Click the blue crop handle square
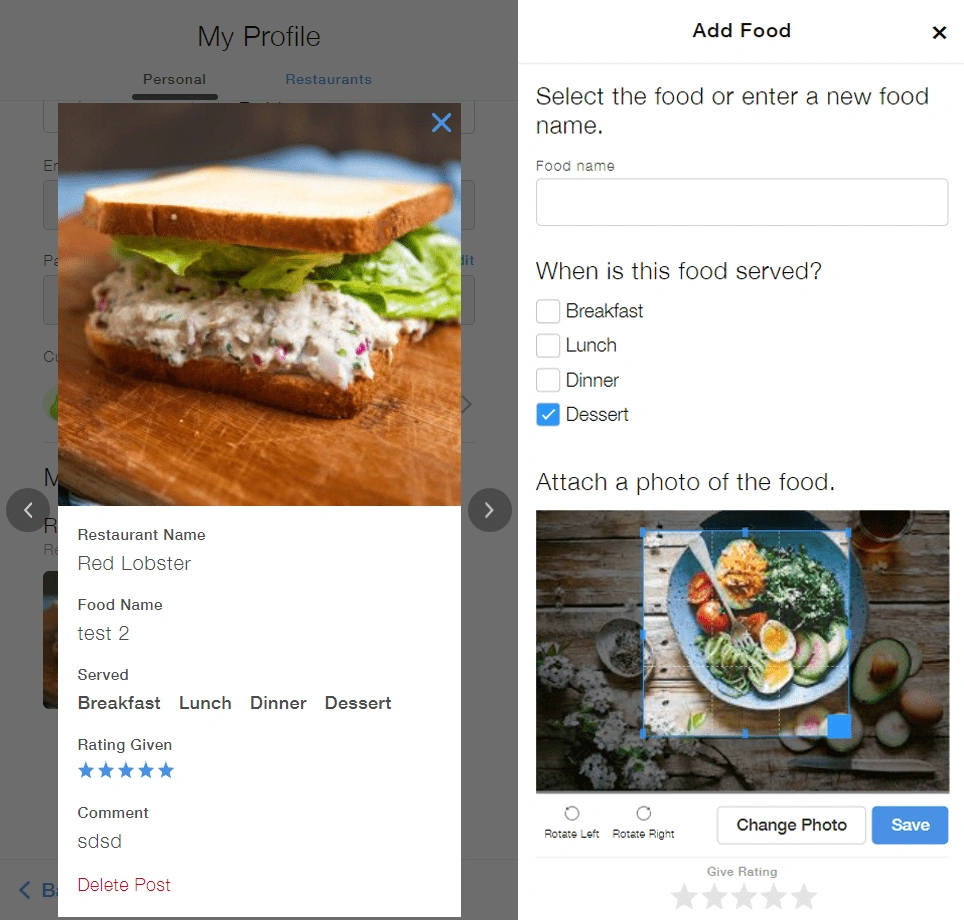 839,726
